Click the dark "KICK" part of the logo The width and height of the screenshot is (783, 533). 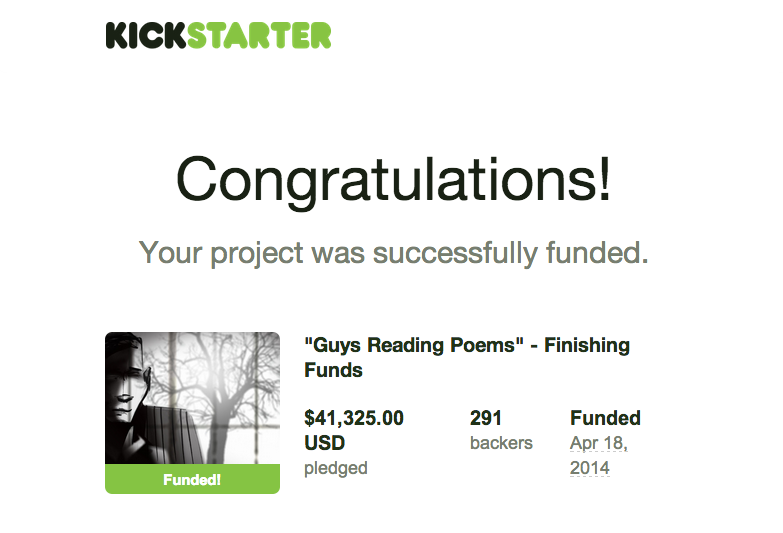coord(145,35)
